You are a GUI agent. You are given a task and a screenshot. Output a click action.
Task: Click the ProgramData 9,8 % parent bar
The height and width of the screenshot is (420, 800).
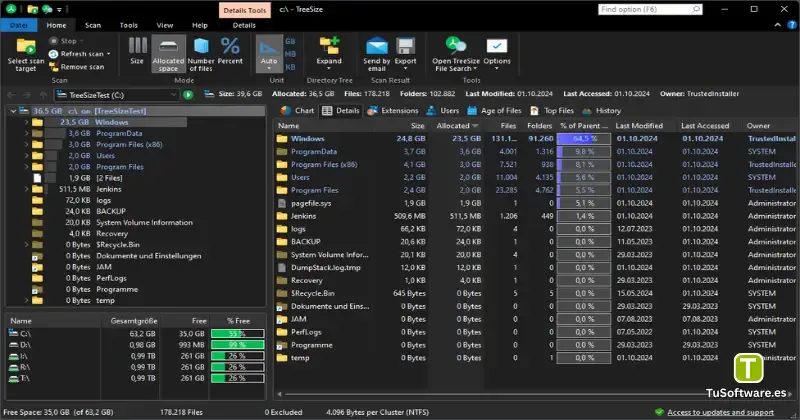[584, 152]
